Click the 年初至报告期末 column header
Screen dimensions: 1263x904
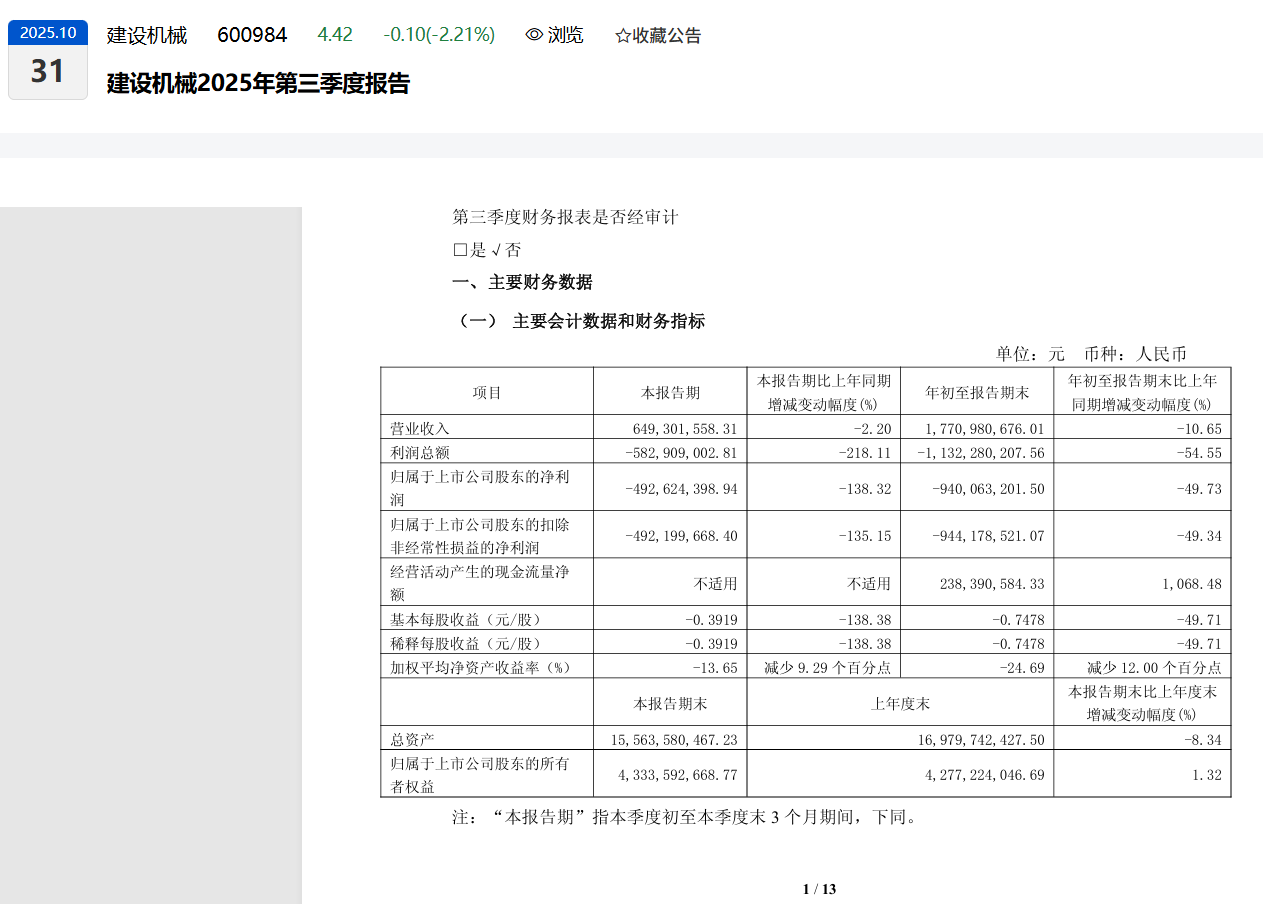pyautogui.click(x=976, y=392)
